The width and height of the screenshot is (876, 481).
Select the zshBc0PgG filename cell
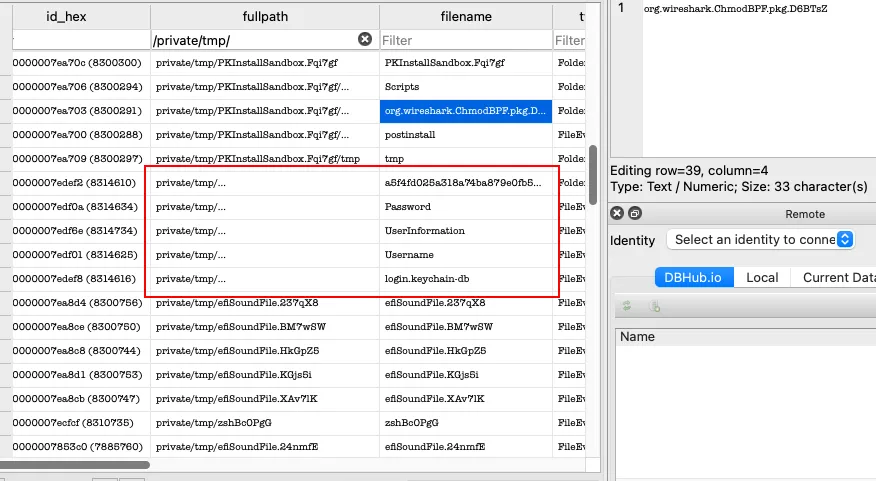[x=466, y=423]
